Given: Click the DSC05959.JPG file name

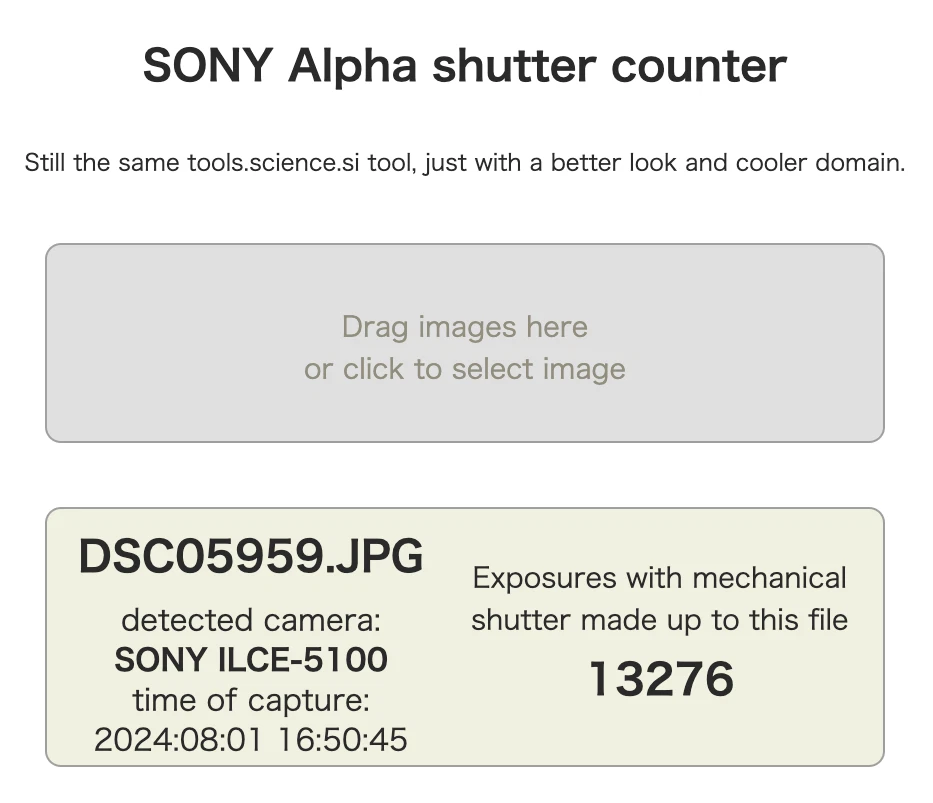Looking at the screenshot, I should (x=250, y=557).
